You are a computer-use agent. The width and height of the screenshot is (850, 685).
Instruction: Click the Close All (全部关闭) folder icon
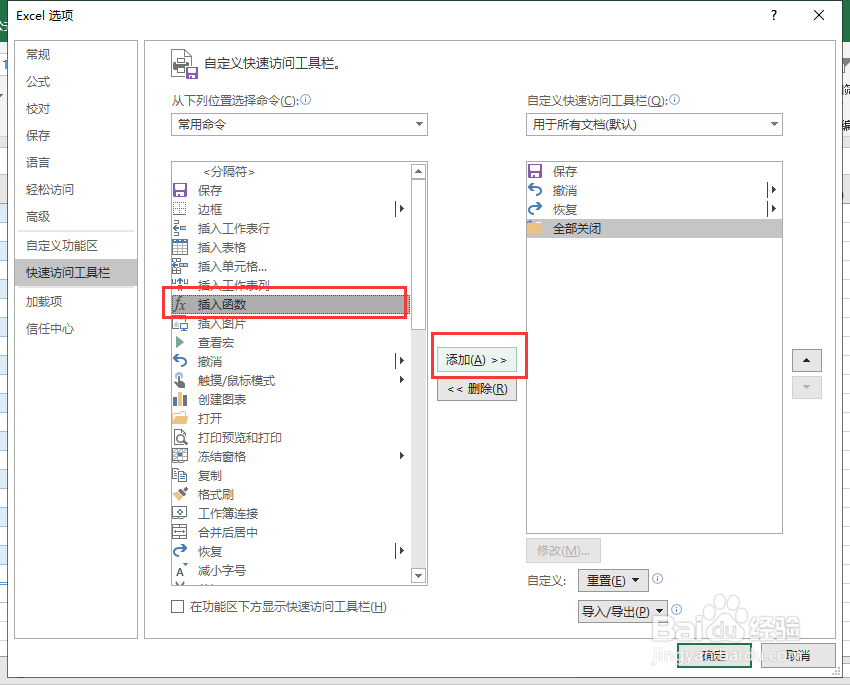(535, 228)
